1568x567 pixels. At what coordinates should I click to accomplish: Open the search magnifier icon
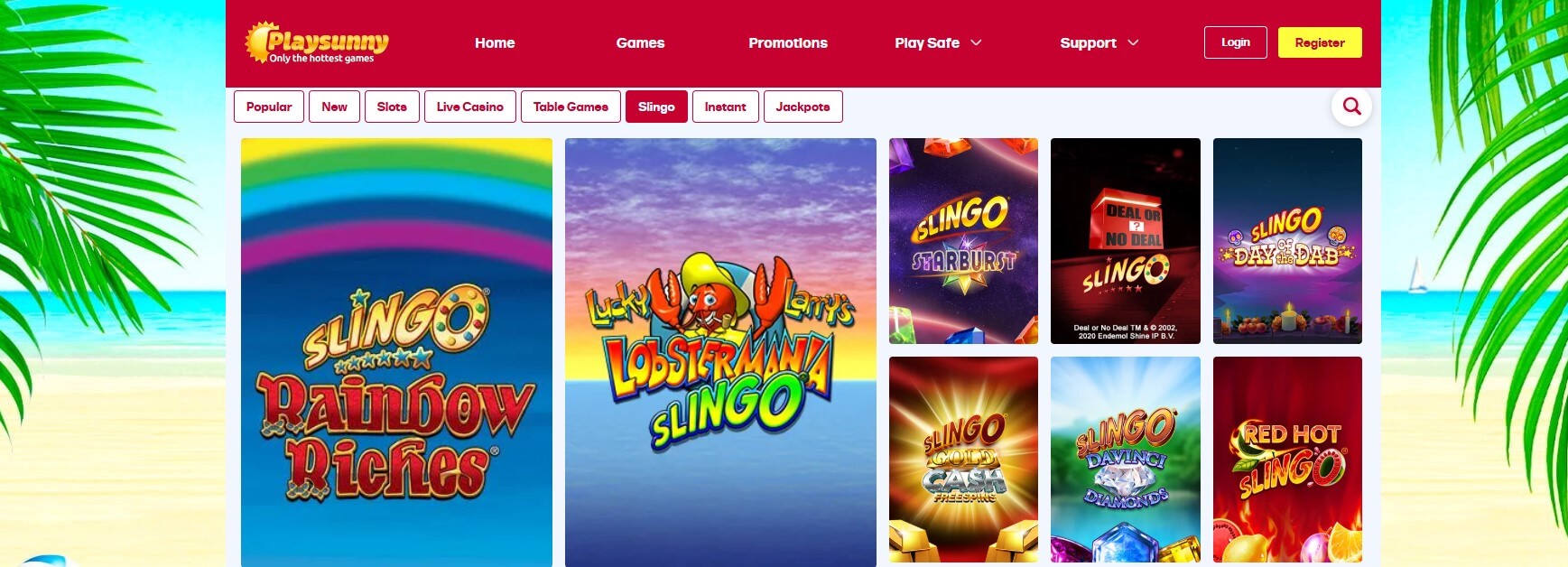click(x=1351, y=107)
